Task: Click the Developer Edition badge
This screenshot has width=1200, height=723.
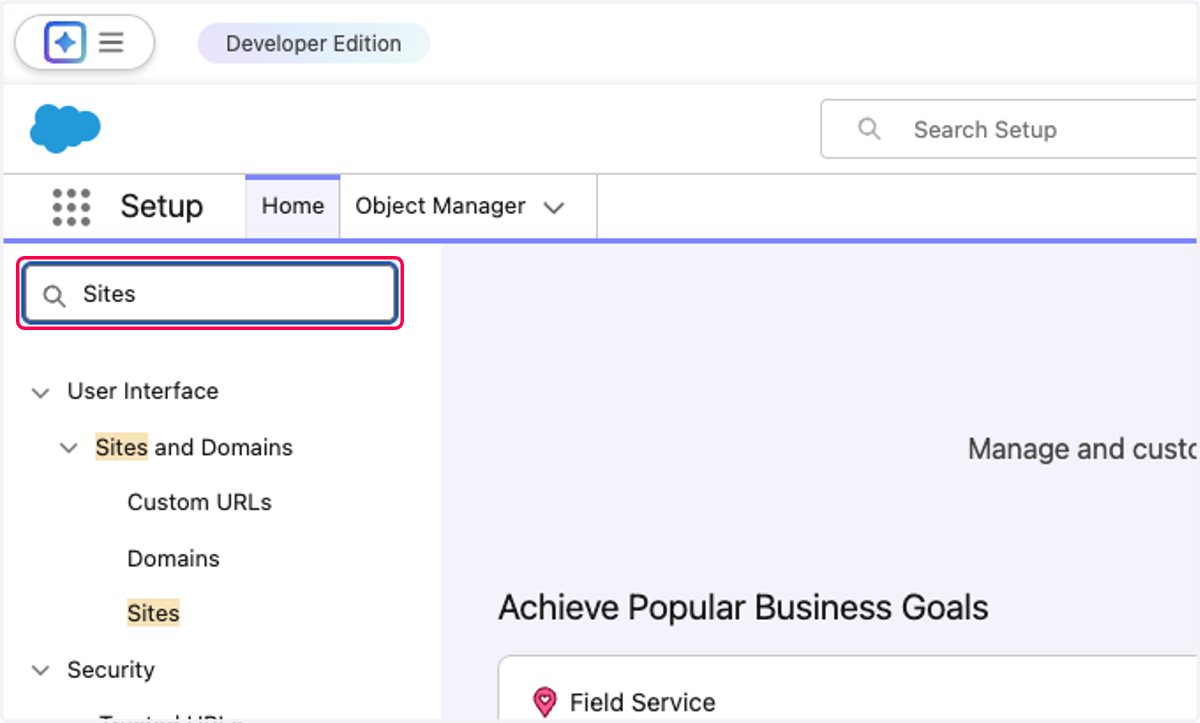Action: tap(313, 44)
